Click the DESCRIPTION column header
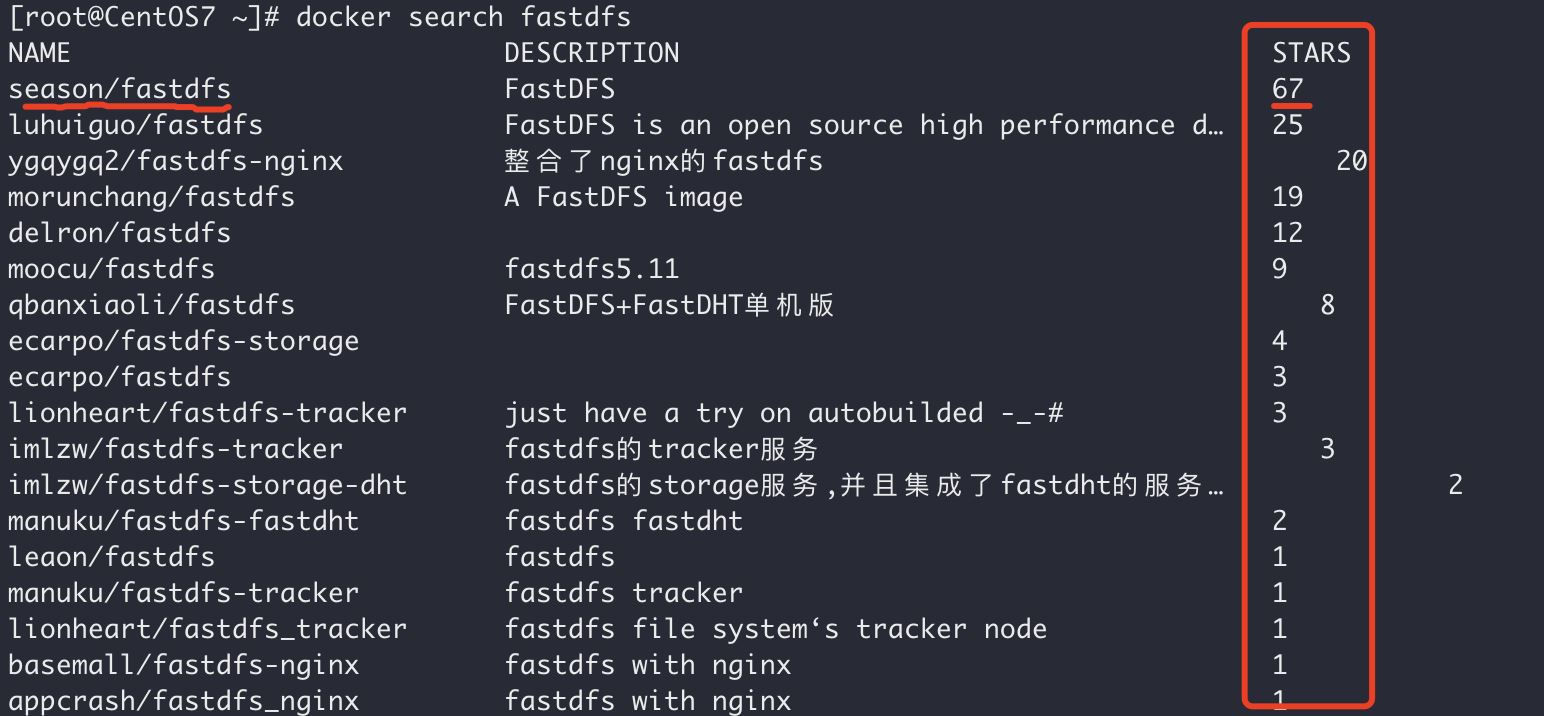The height and width of the screenshot is (716, 1544). (592, 53)
